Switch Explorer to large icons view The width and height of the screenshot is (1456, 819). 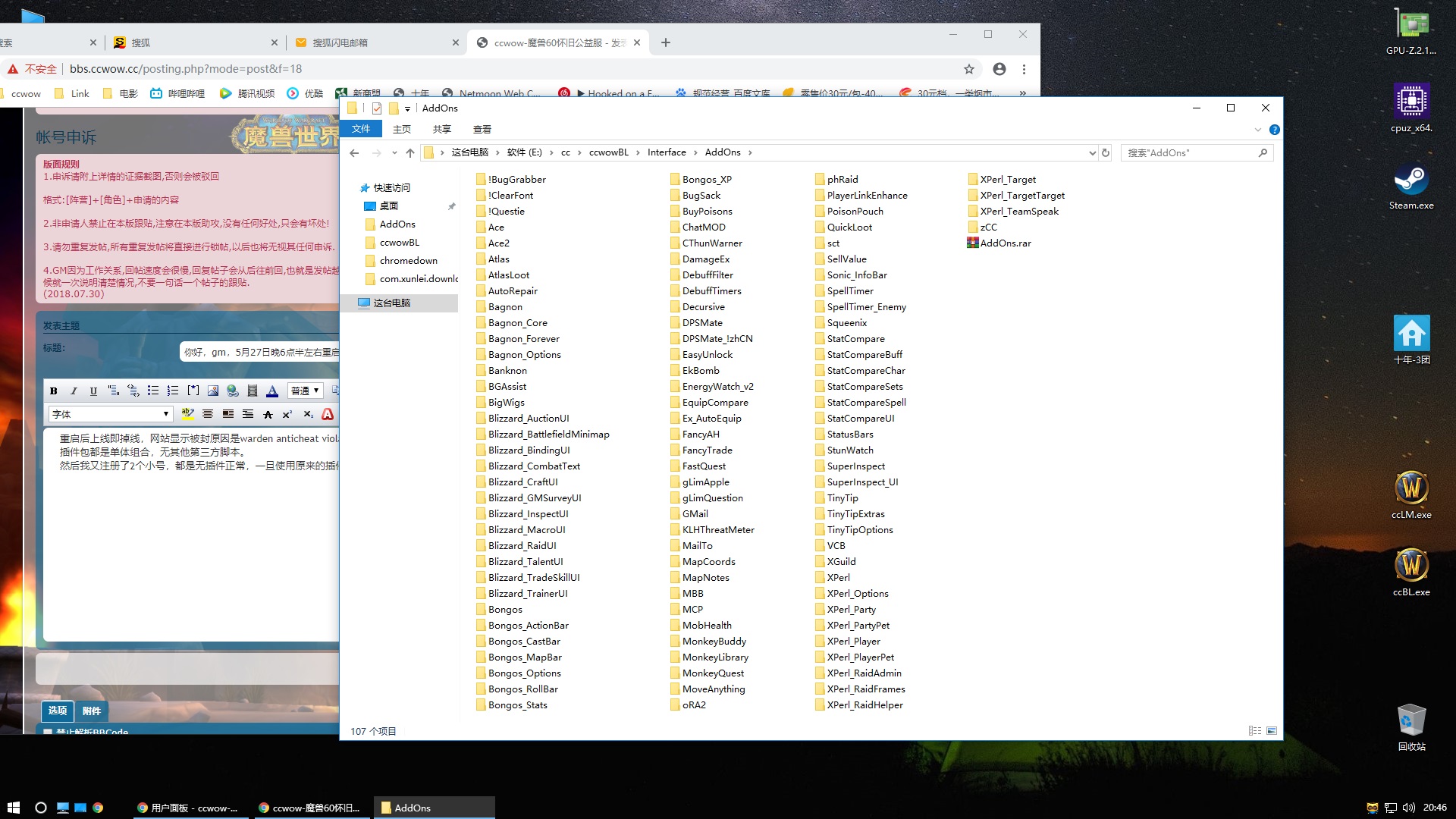1272,731
